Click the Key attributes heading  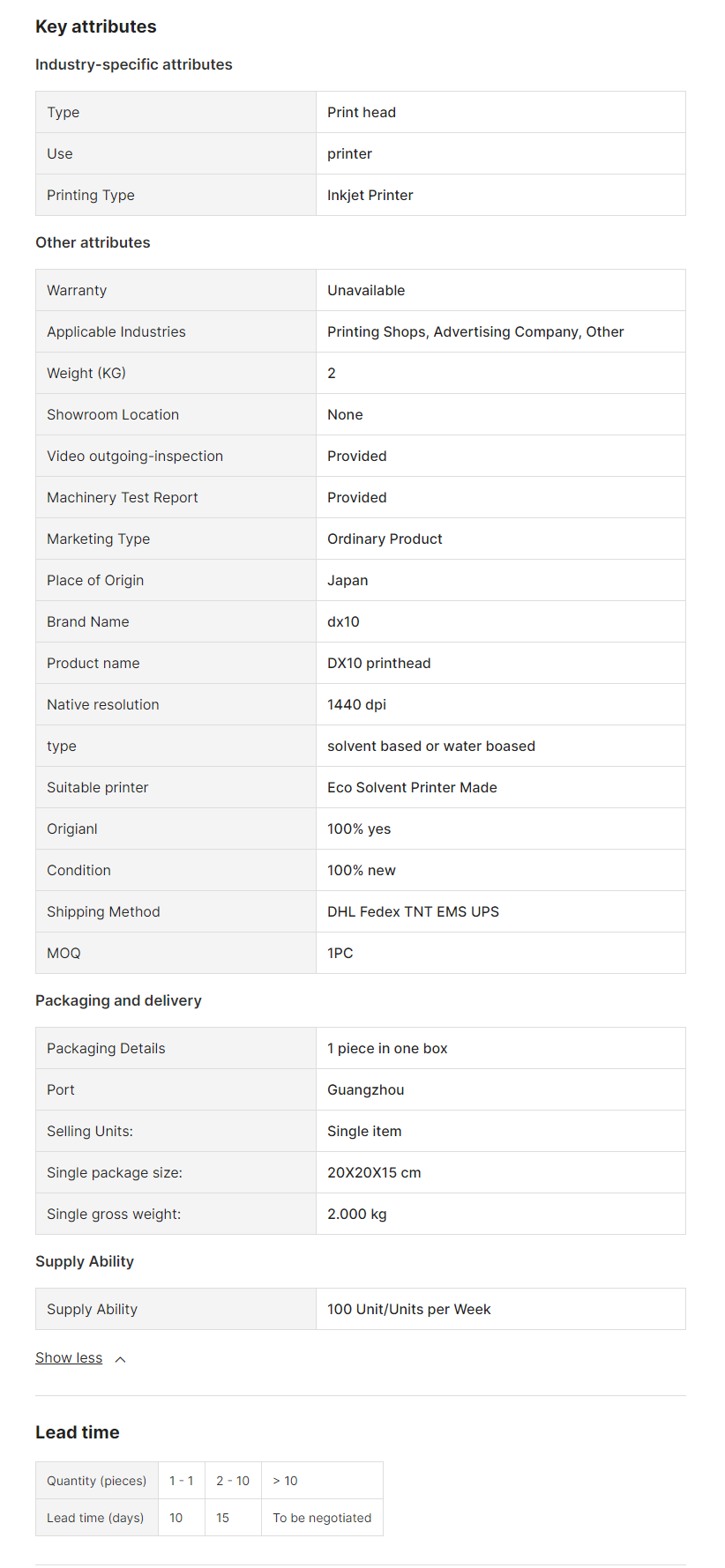click(x=96, y=26)
